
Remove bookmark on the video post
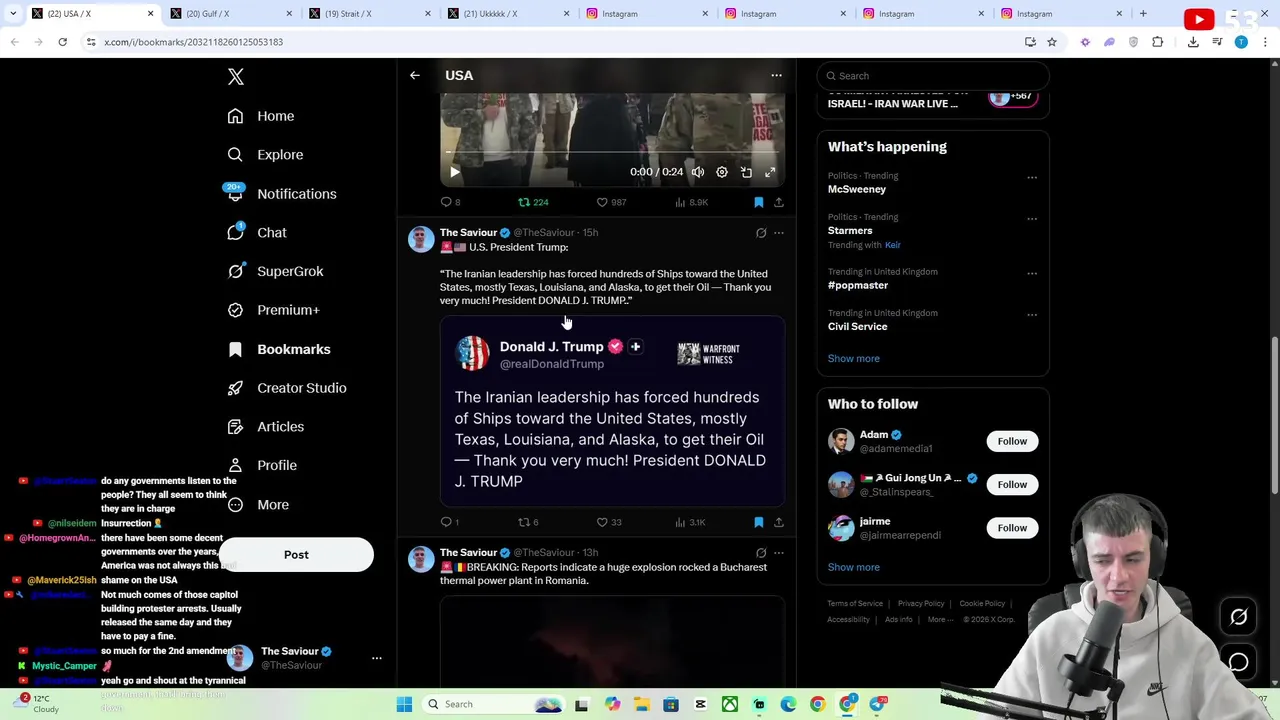(x=758, y=202)
